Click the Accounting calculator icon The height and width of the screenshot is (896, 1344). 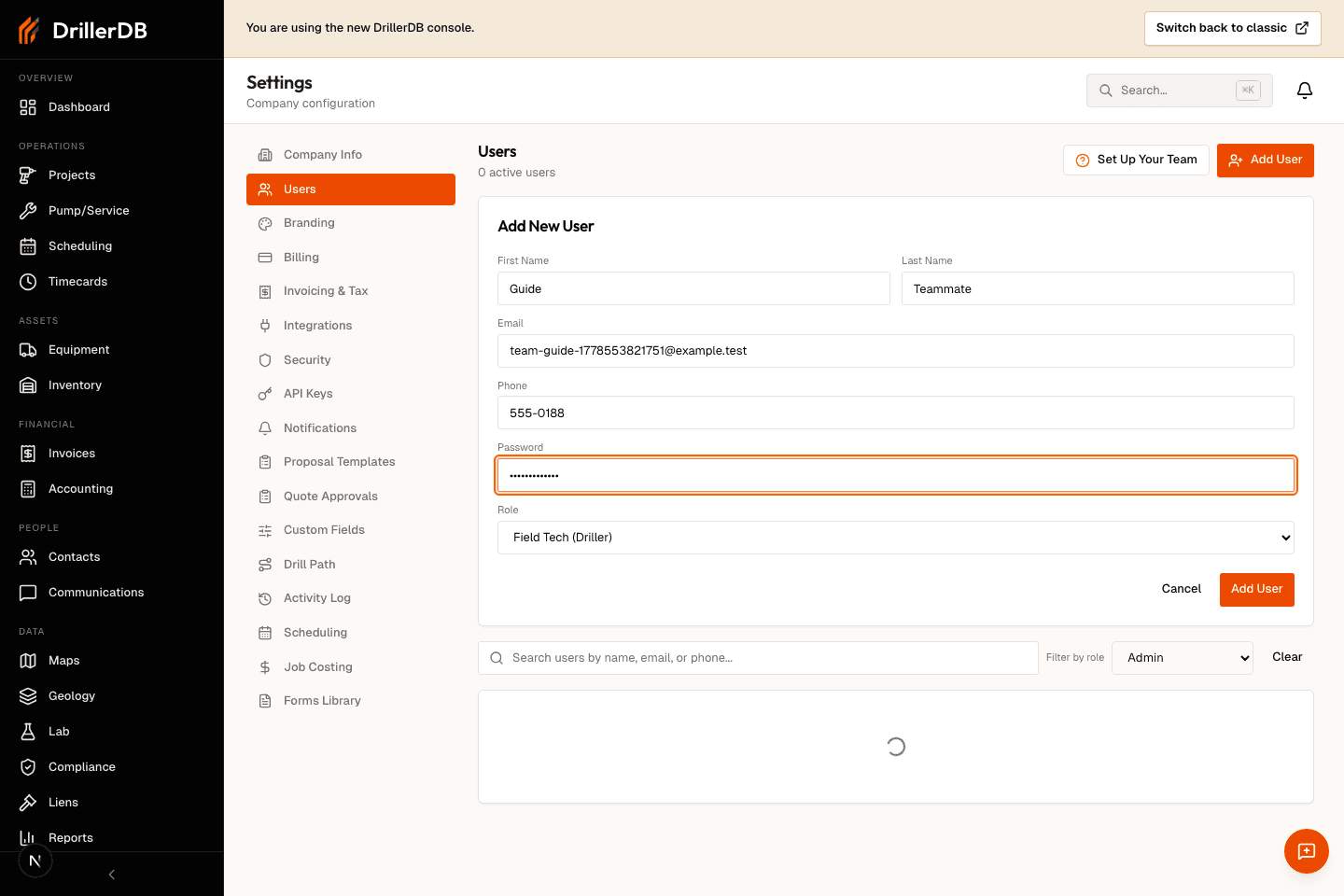coord(28,489)
